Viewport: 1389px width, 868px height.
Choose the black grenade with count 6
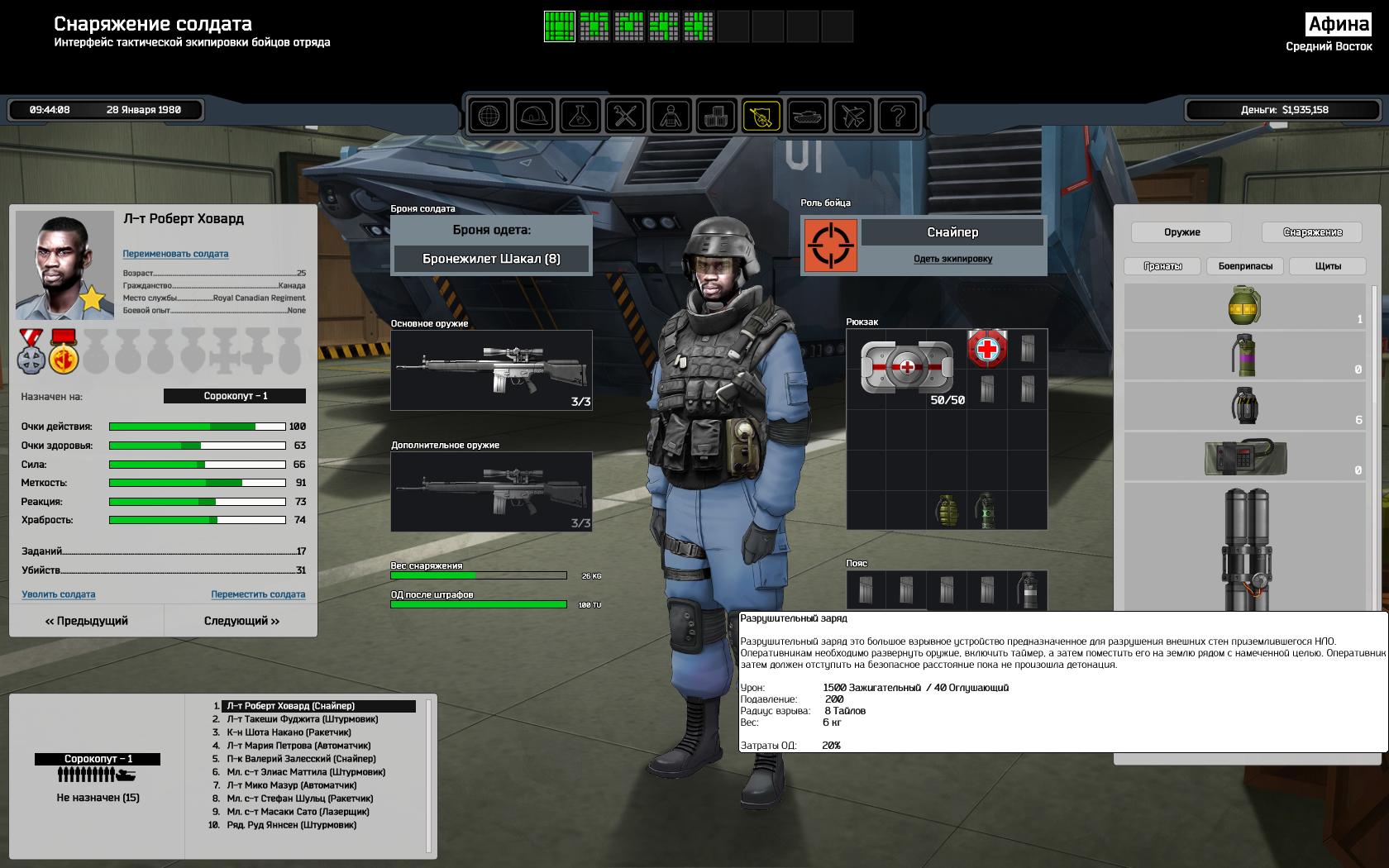tap(1244, 406)
